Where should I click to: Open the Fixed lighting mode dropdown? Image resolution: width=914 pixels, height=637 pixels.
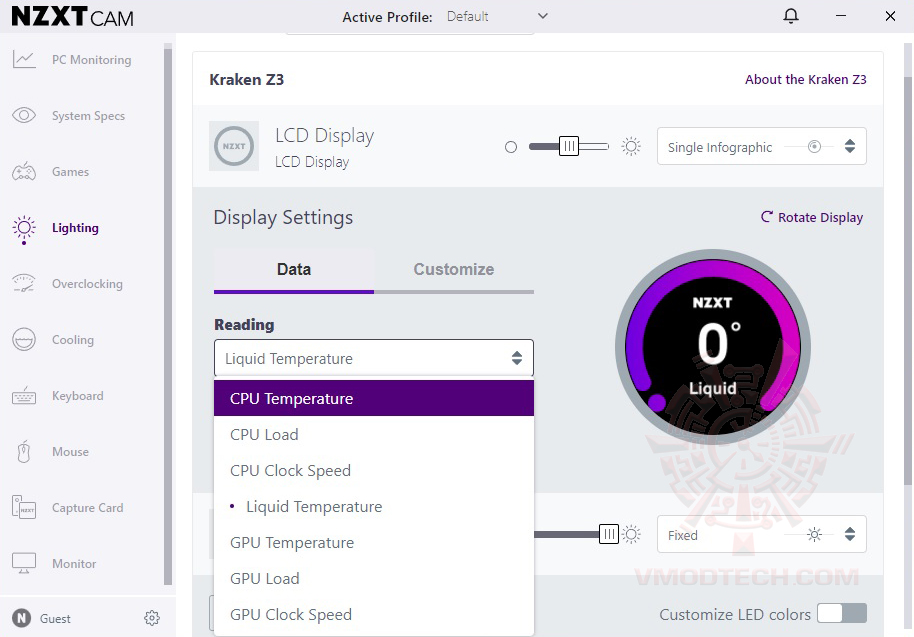click(x=761, y=534)
